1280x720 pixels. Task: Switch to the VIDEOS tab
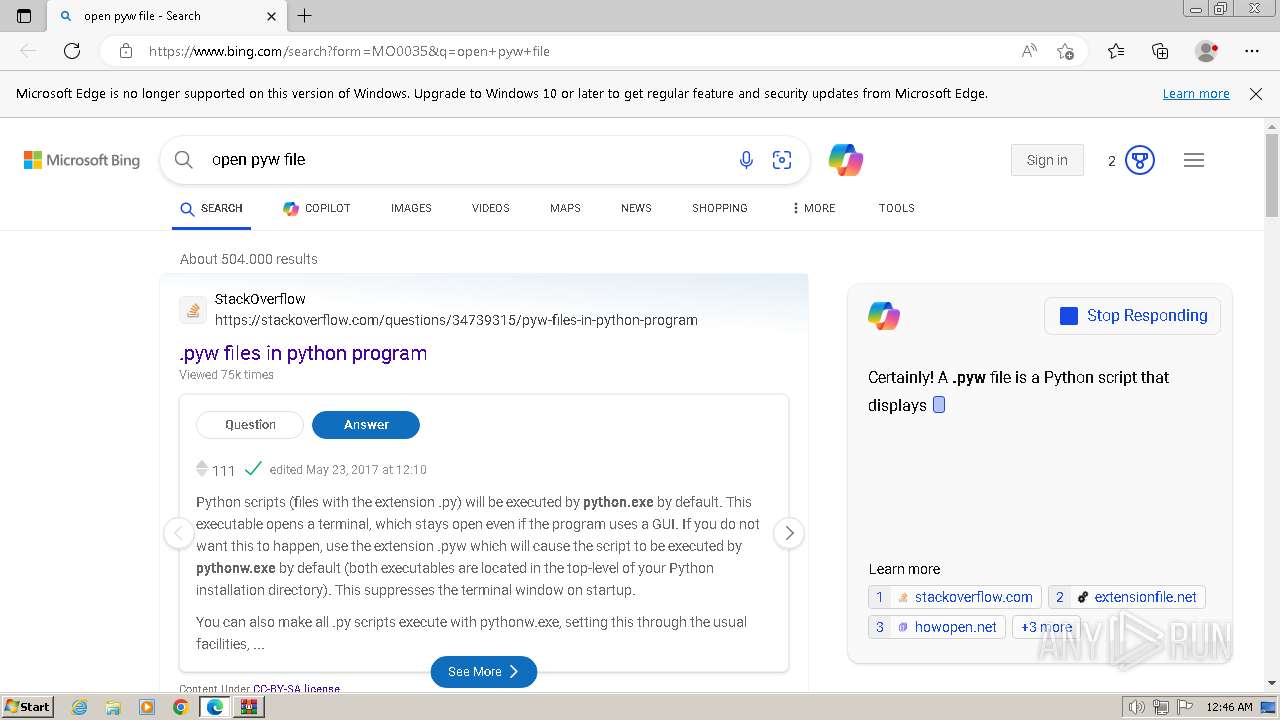(491, 208)
